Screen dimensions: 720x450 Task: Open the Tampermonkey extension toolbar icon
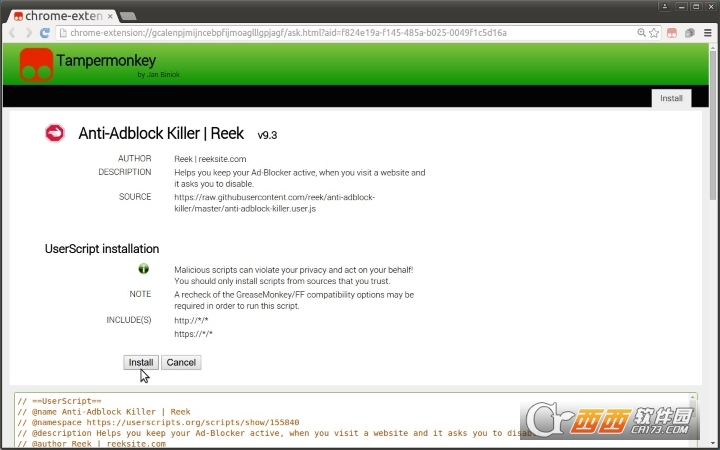[x=672, y=33]
